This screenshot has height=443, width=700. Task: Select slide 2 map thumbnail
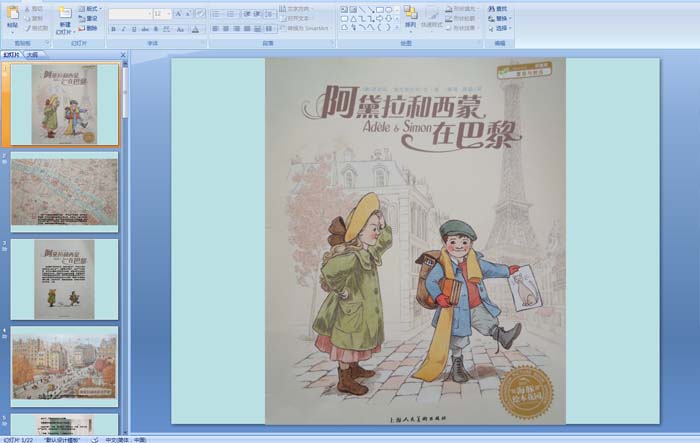coord(64,192)
